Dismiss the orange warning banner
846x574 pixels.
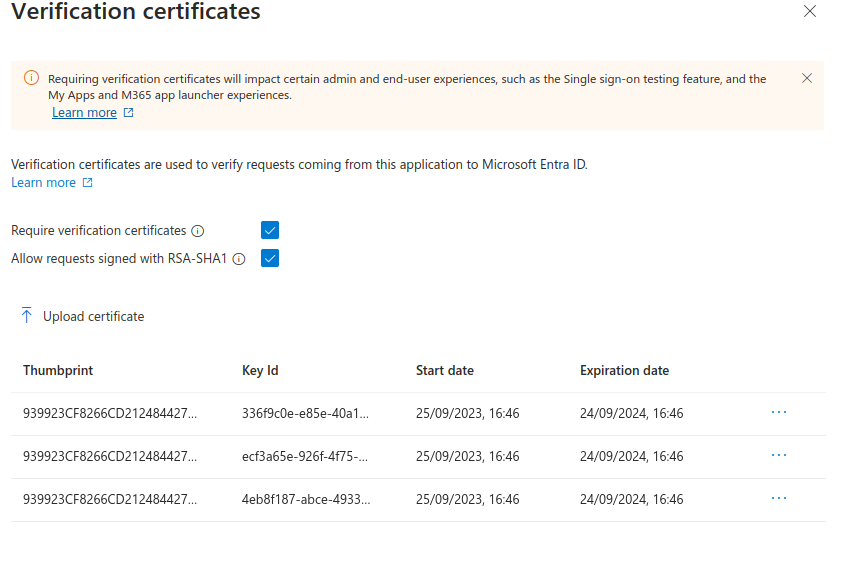pyautogui.click(x=807, y=78)
